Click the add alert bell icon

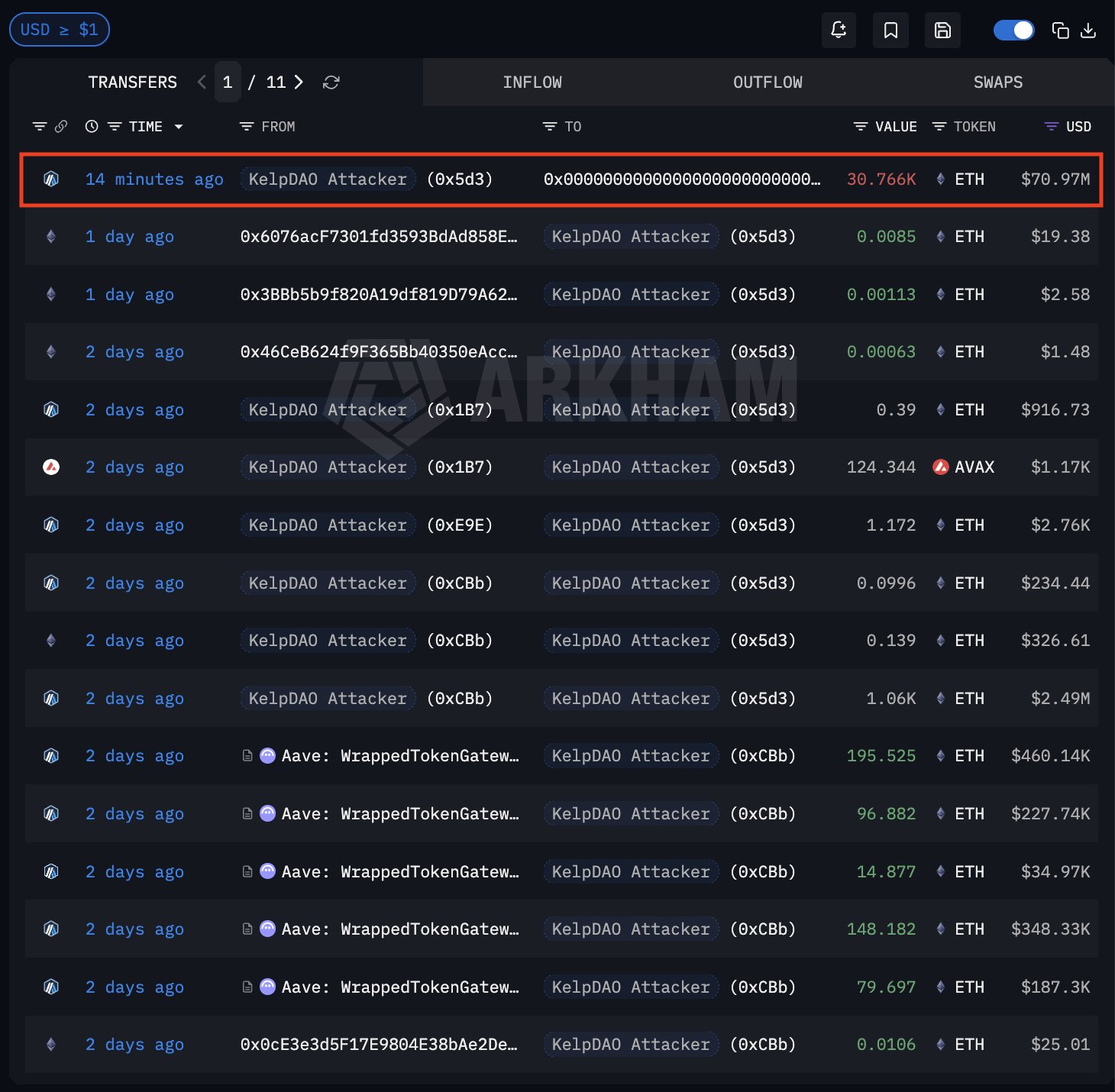click(x=839, y=30)
